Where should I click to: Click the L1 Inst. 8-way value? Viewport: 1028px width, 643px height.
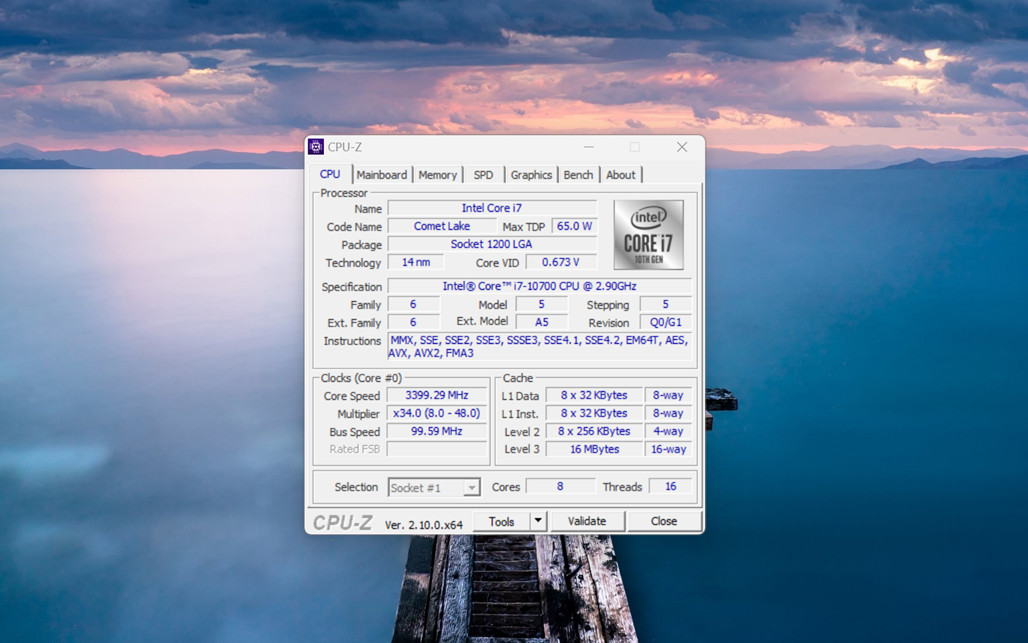668,413
